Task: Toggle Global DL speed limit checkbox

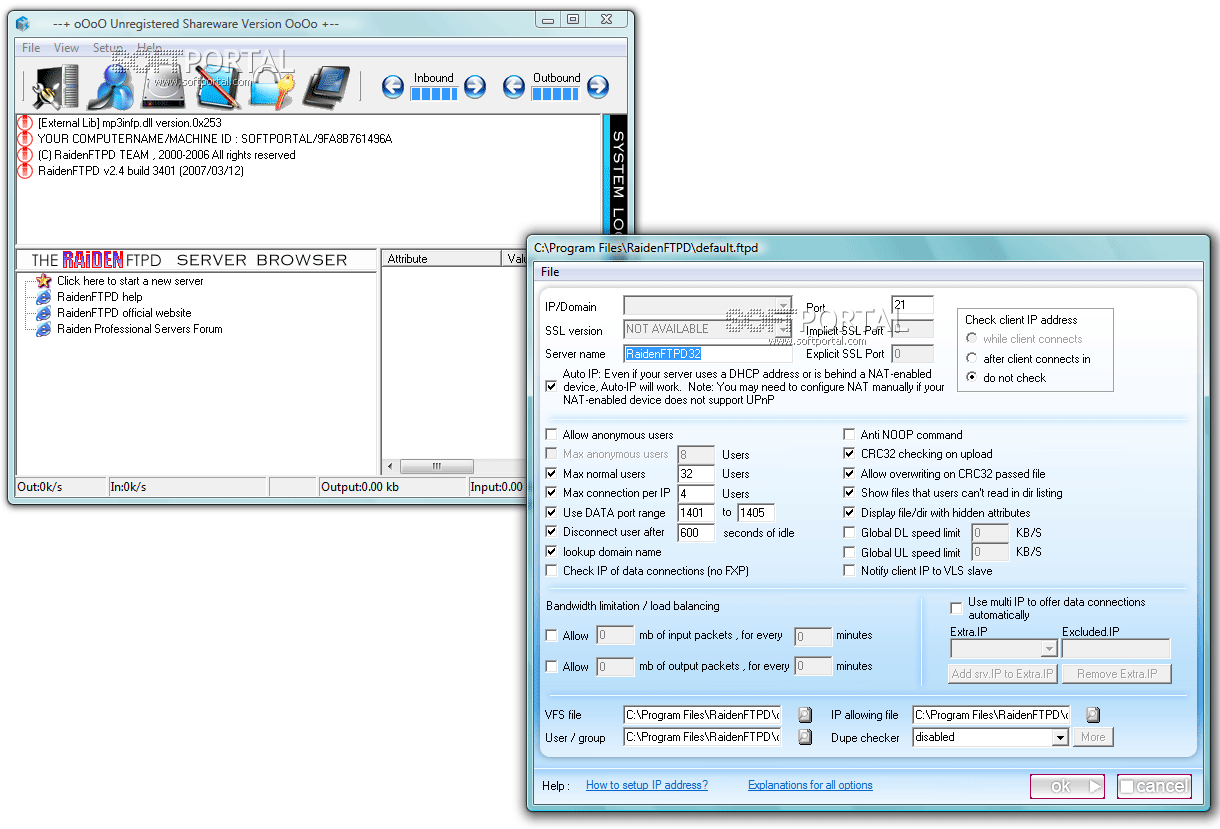Action: 850,533
